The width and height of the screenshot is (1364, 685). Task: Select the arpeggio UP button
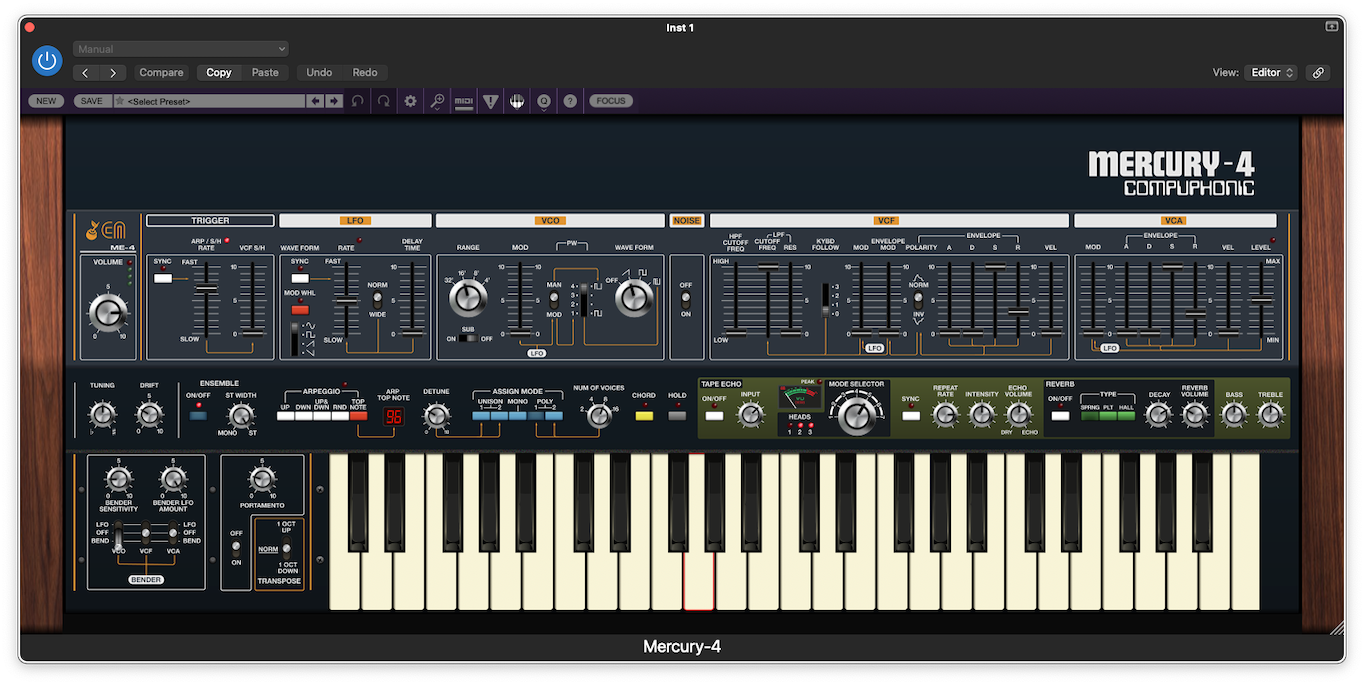coord(286,416)
